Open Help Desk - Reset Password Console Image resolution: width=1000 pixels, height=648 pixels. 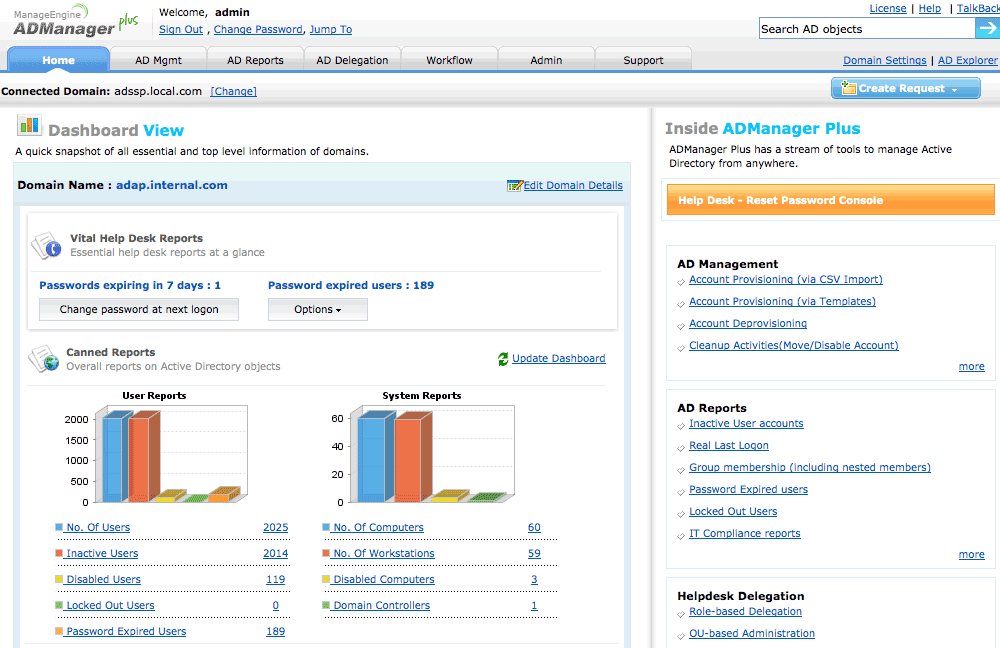[x=830, y=200]
